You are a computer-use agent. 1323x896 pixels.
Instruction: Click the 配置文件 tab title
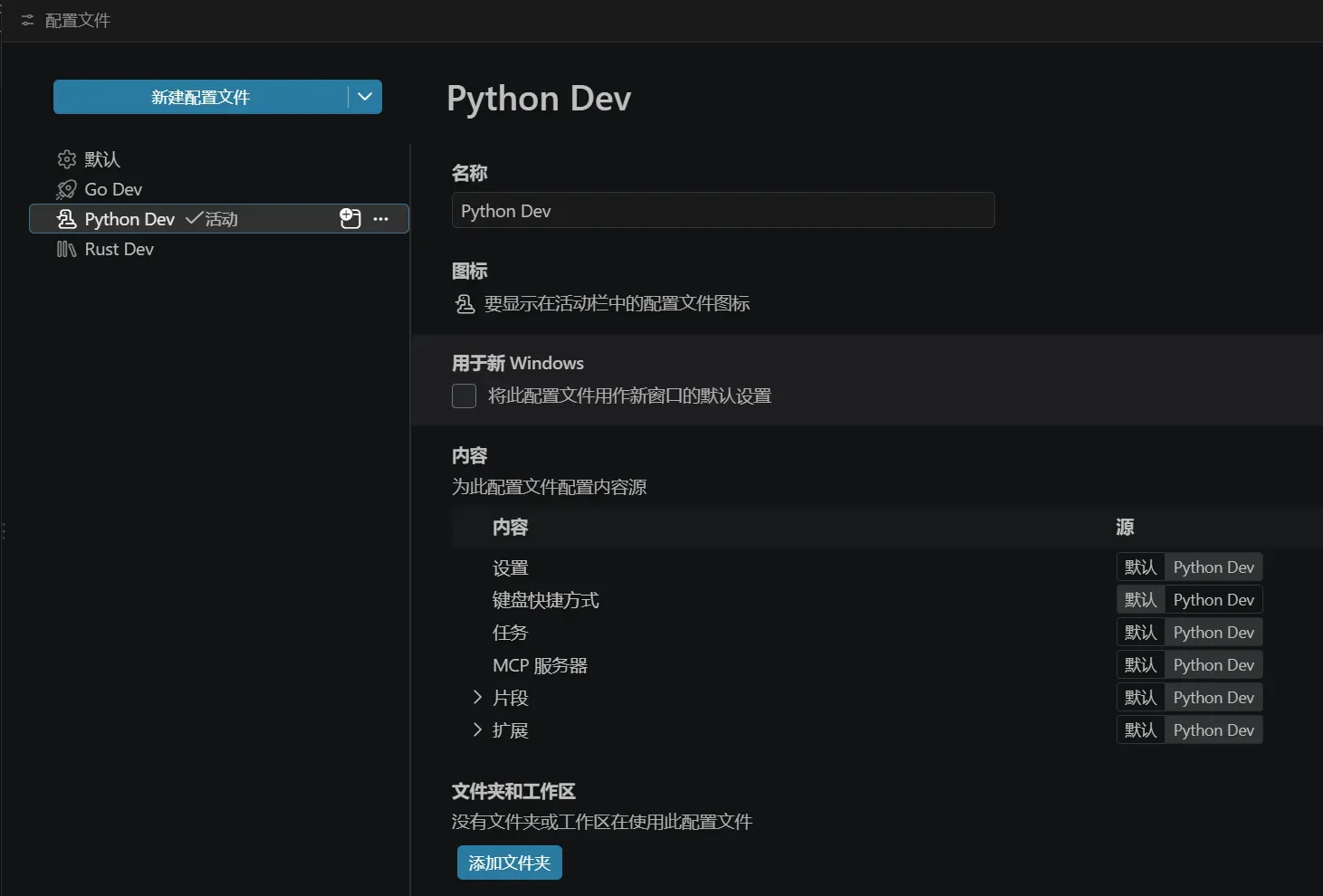coord(78,20)
